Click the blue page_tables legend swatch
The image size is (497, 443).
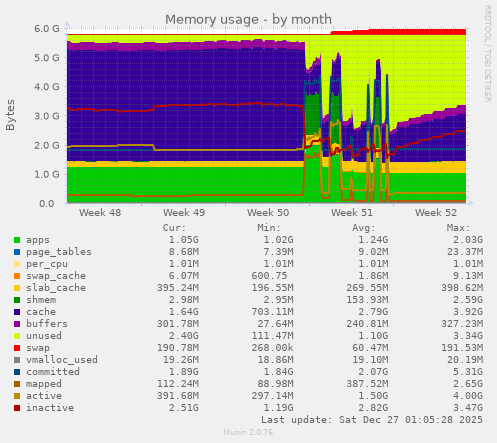[17, 252]
